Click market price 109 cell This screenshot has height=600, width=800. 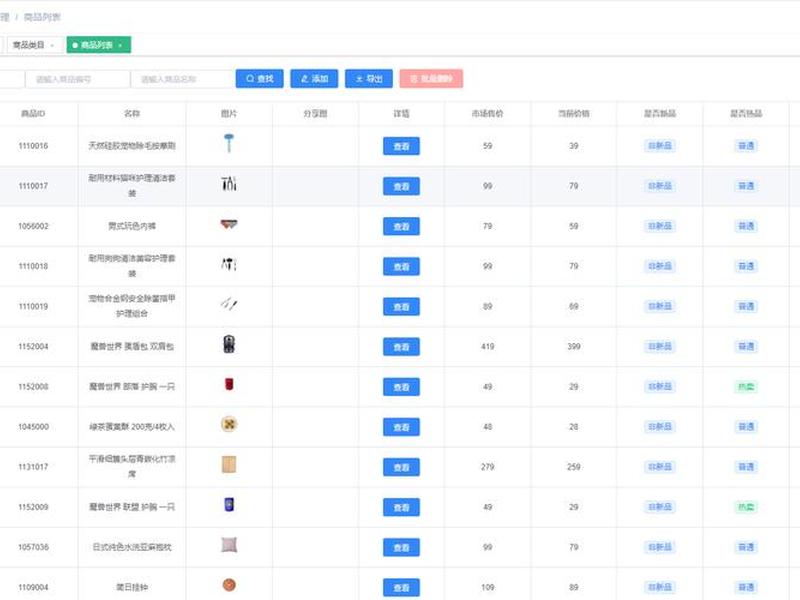pyautogui.click(x=487, y=587)
